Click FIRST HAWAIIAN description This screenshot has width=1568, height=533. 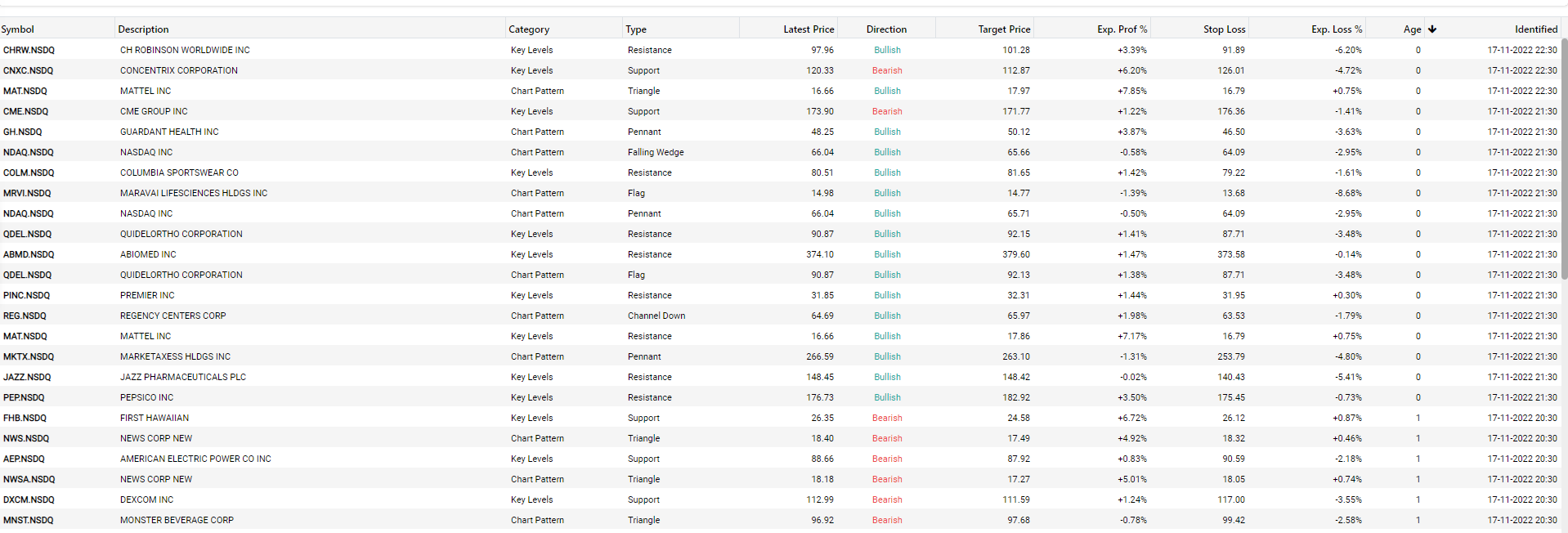[155, 418]
